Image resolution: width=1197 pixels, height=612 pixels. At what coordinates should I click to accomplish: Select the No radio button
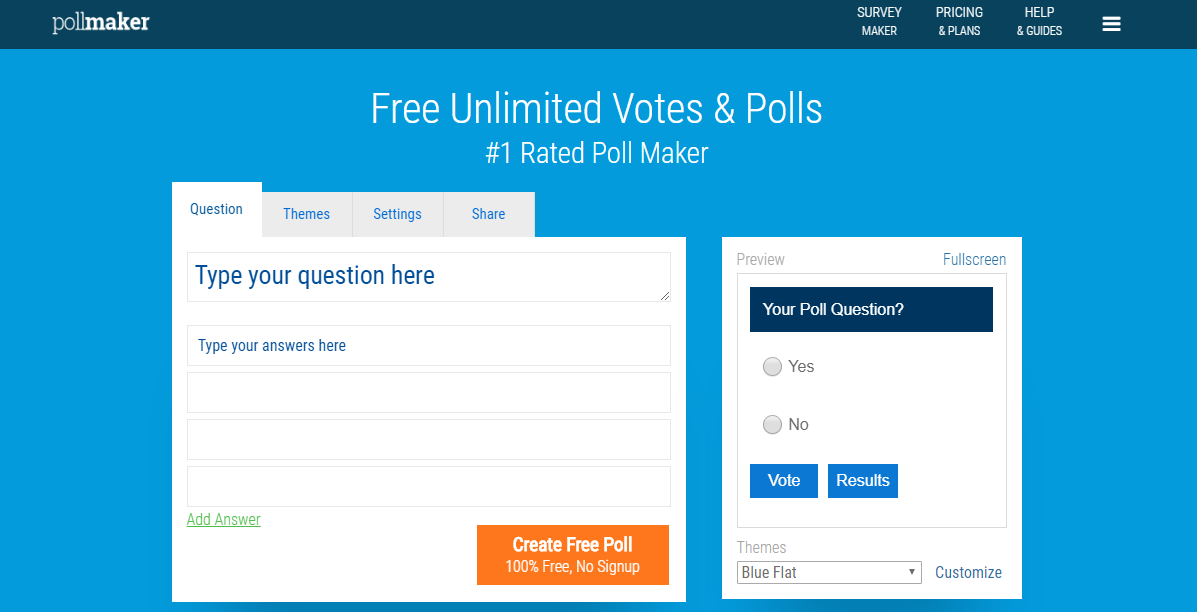[773, 424]
